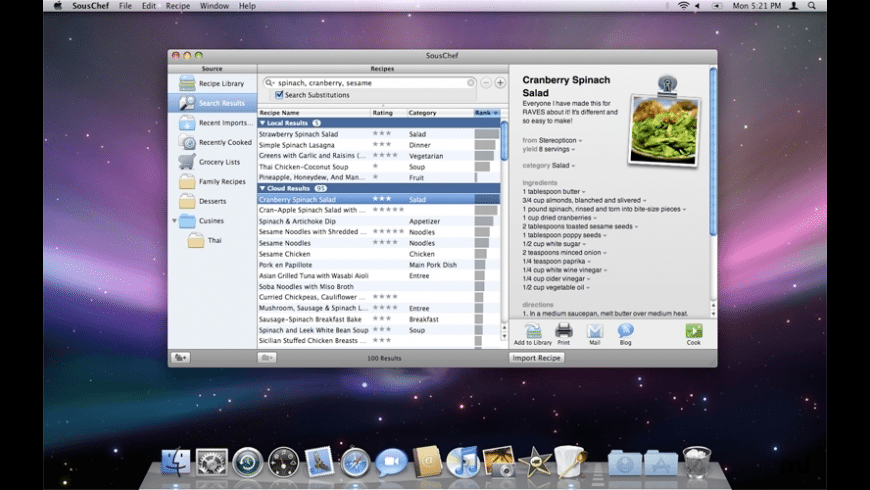Open the Spotlight search in menu bar
This screenshot has width=870, height=490.
click(x=813, y=6)
